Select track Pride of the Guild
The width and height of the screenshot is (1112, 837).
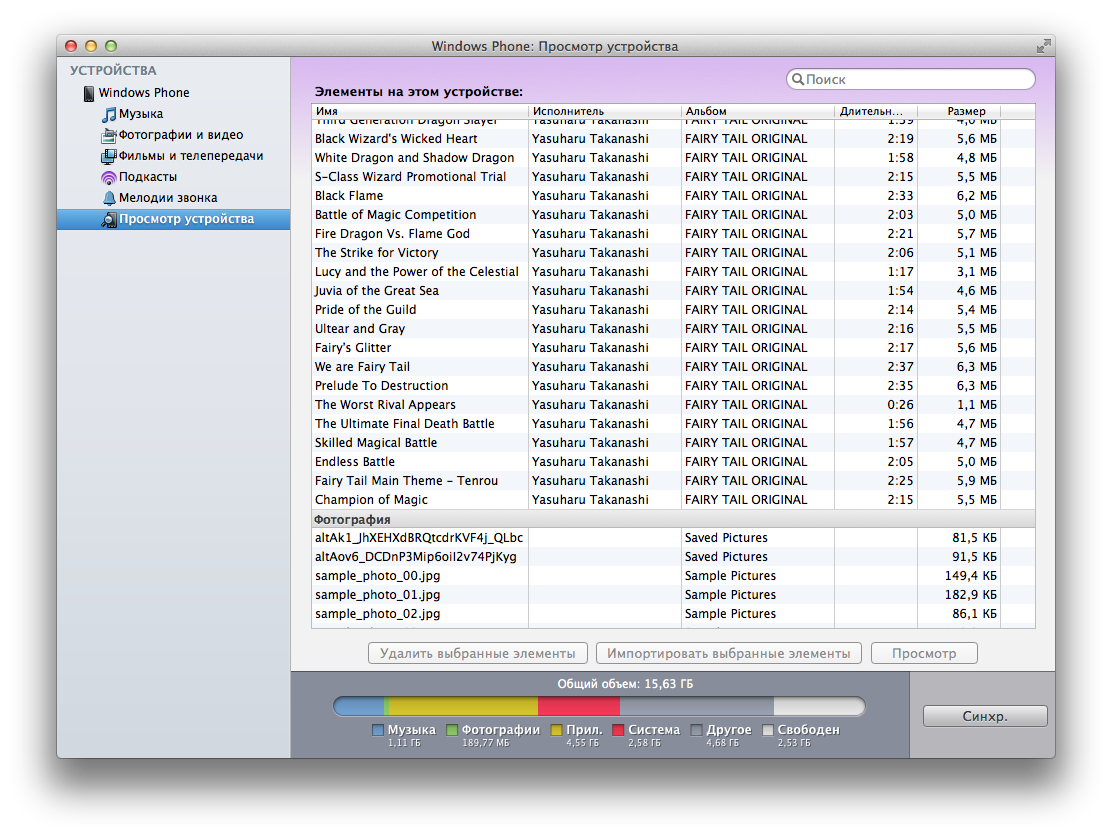[x=673, y=310]
